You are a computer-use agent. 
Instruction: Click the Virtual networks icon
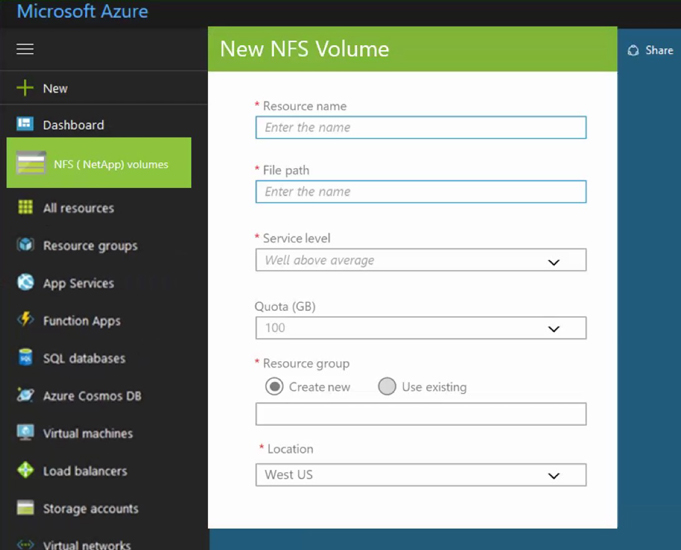(x=25, y=544)
